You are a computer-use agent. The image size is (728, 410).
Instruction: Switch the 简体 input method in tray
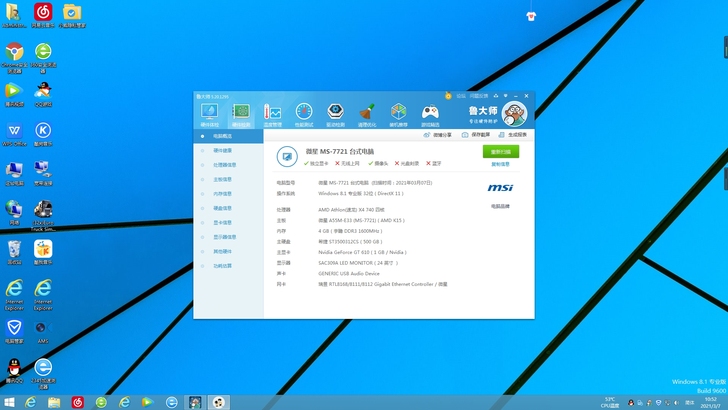click(690, 403)
